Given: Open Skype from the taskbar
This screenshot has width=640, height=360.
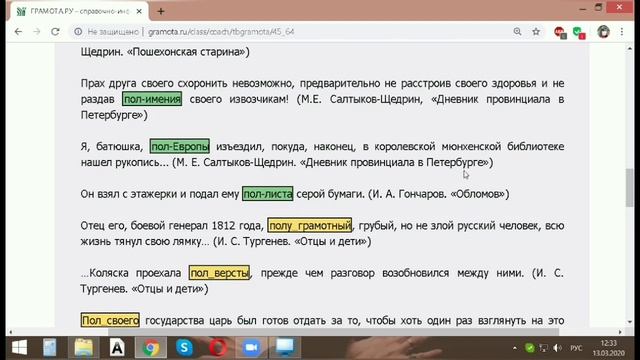Looking at the screenshot, I should point(184,348).
